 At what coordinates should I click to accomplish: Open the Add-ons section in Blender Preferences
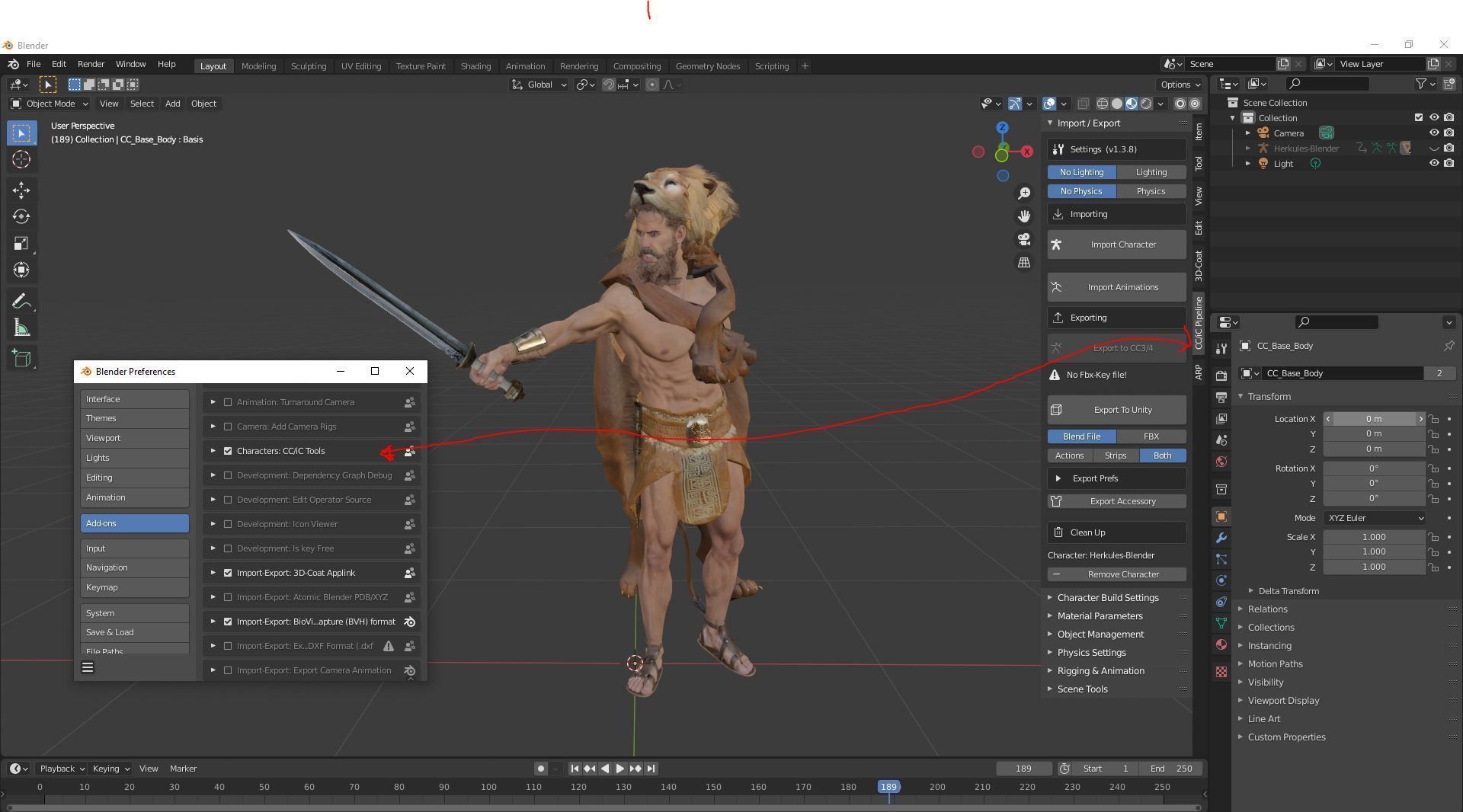(x=134, y=523)
